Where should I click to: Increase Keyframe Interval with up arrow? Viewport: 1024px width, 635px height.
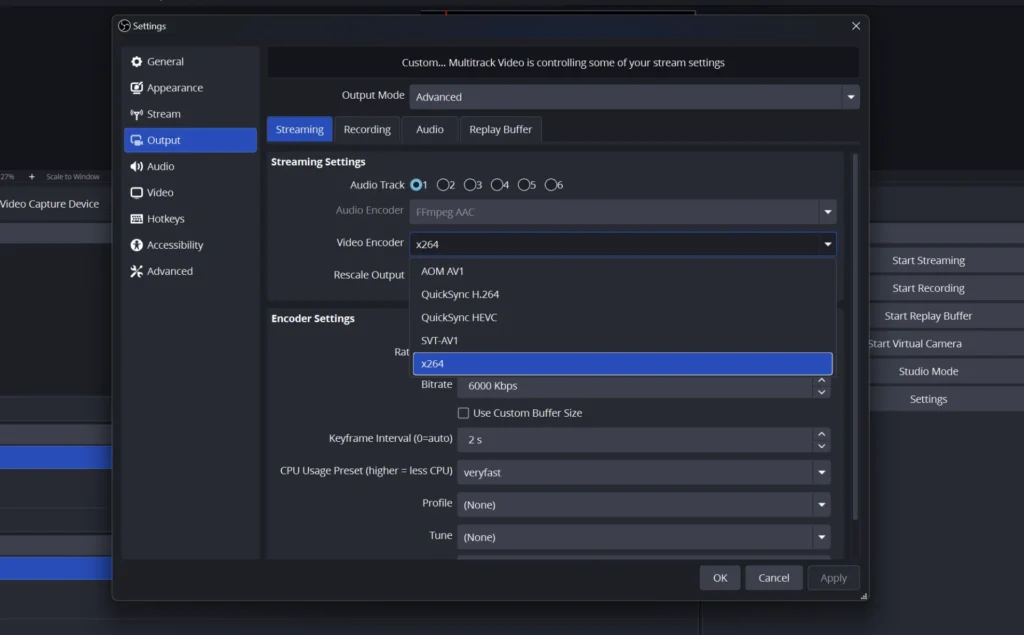822,434
